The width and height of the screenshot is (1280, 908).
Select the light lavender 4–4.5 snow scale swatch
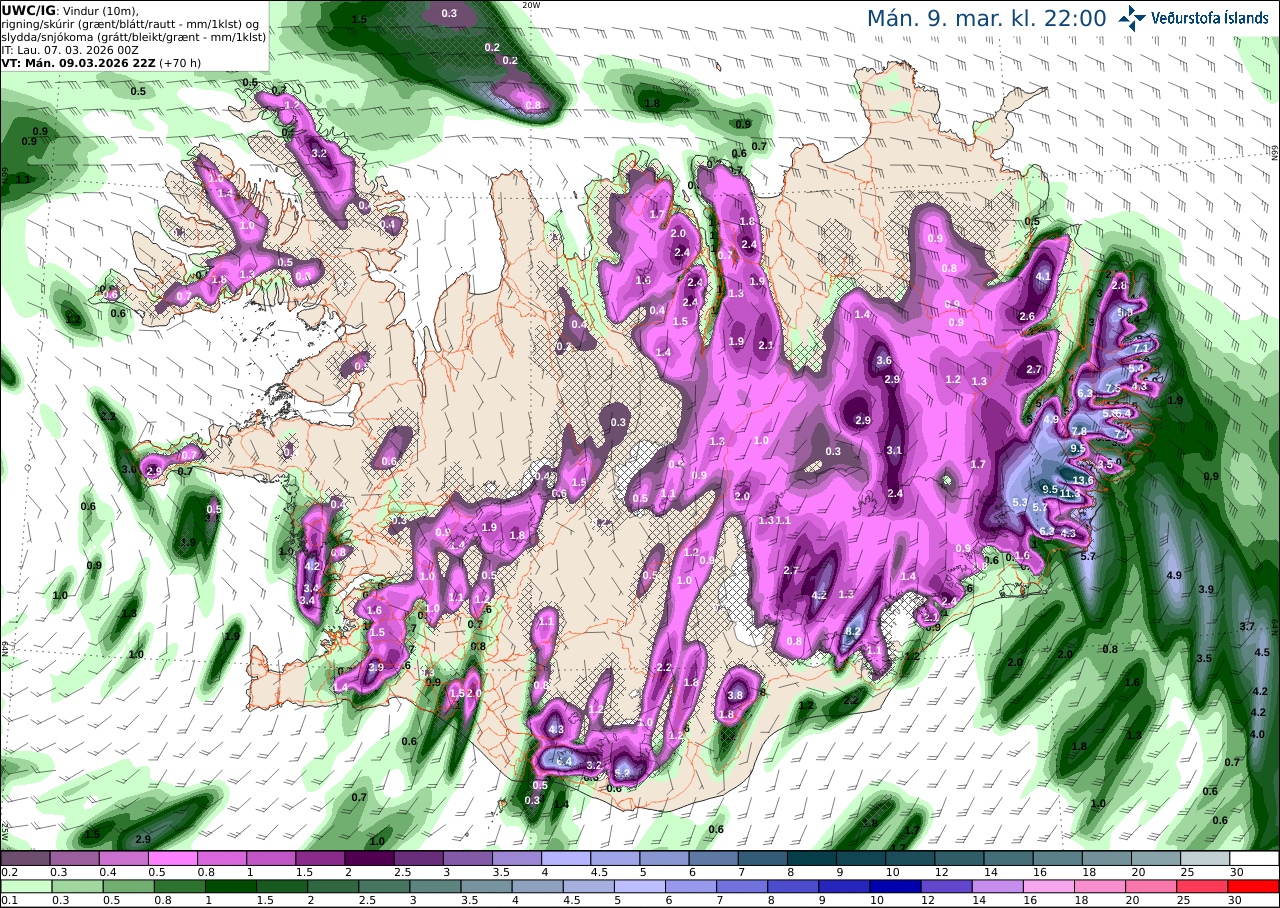(x=566, y=858)
